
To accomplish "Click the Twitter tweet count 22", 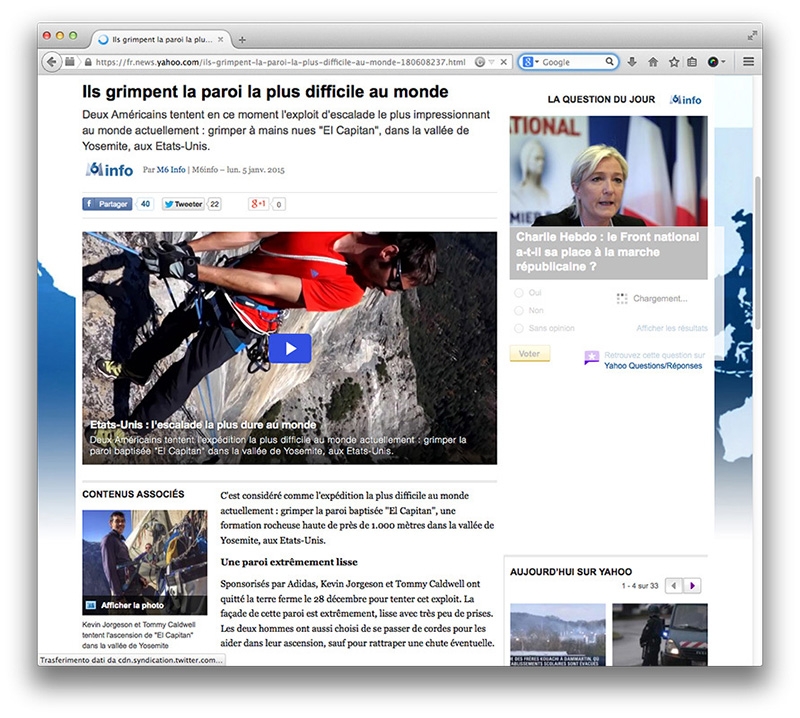I will pyautogui.click(x=215, y=204).
